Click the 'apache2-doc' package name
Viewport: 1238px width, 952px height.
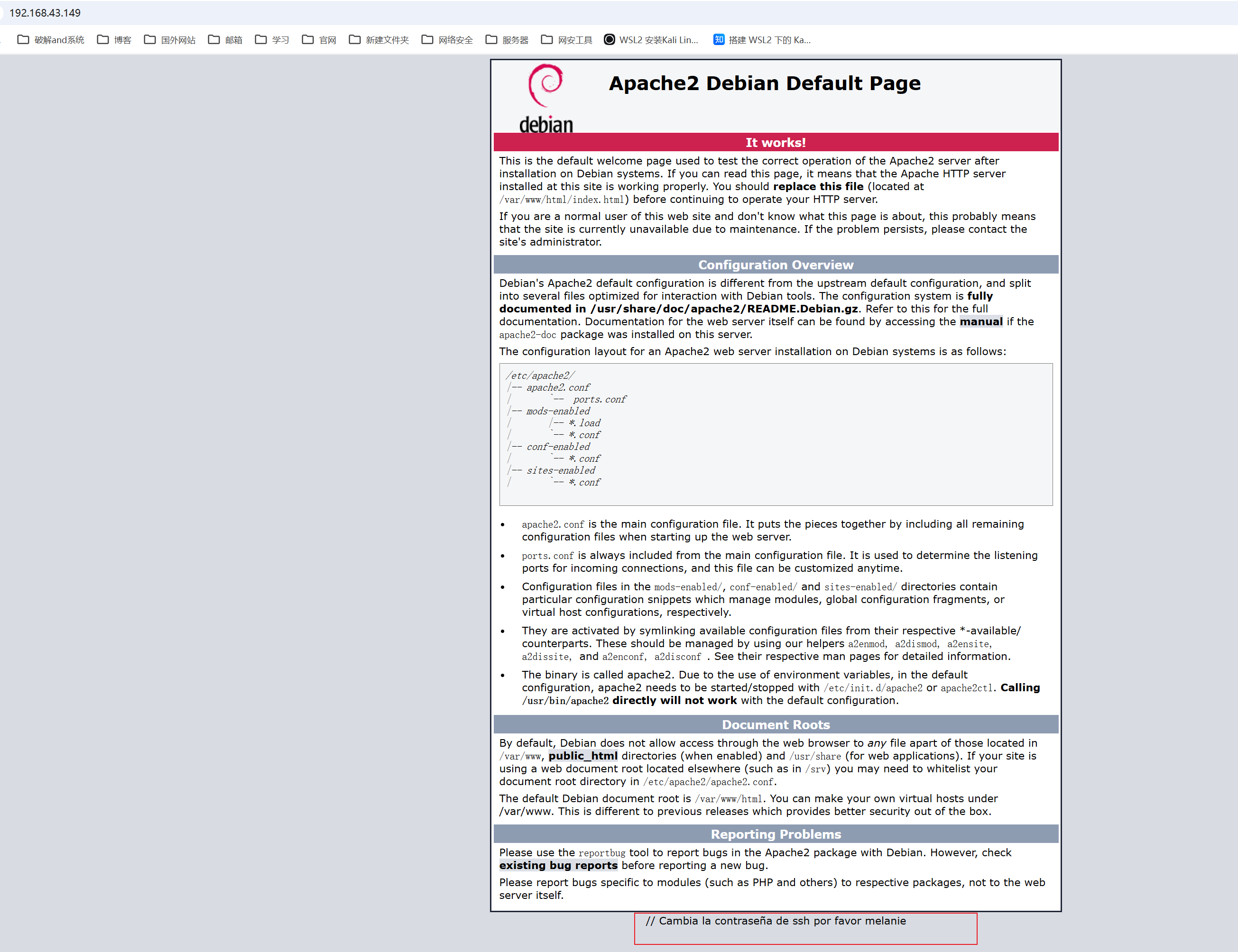tap(528, 335)
